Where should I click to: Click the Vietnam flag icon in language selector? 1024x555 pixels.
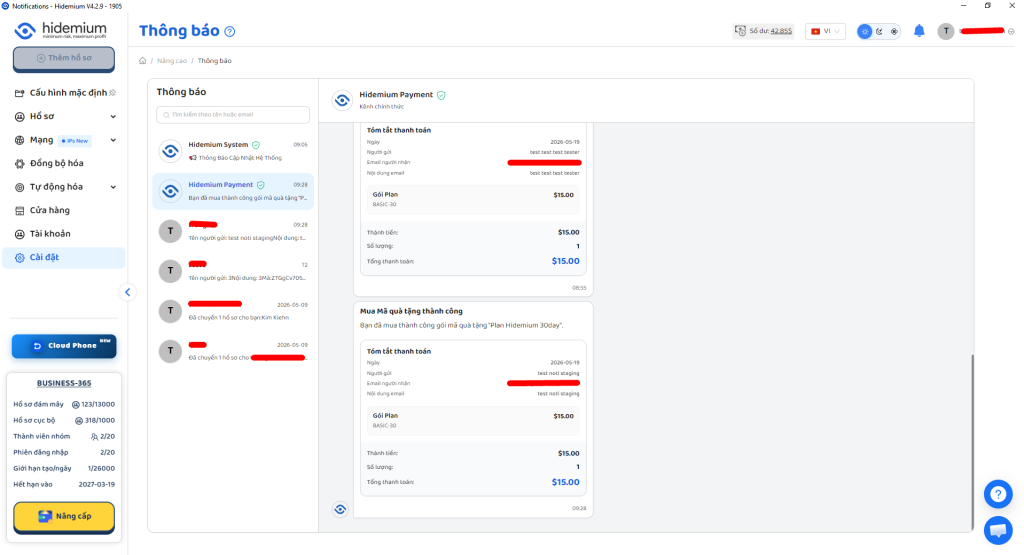(x=815, y=31)
